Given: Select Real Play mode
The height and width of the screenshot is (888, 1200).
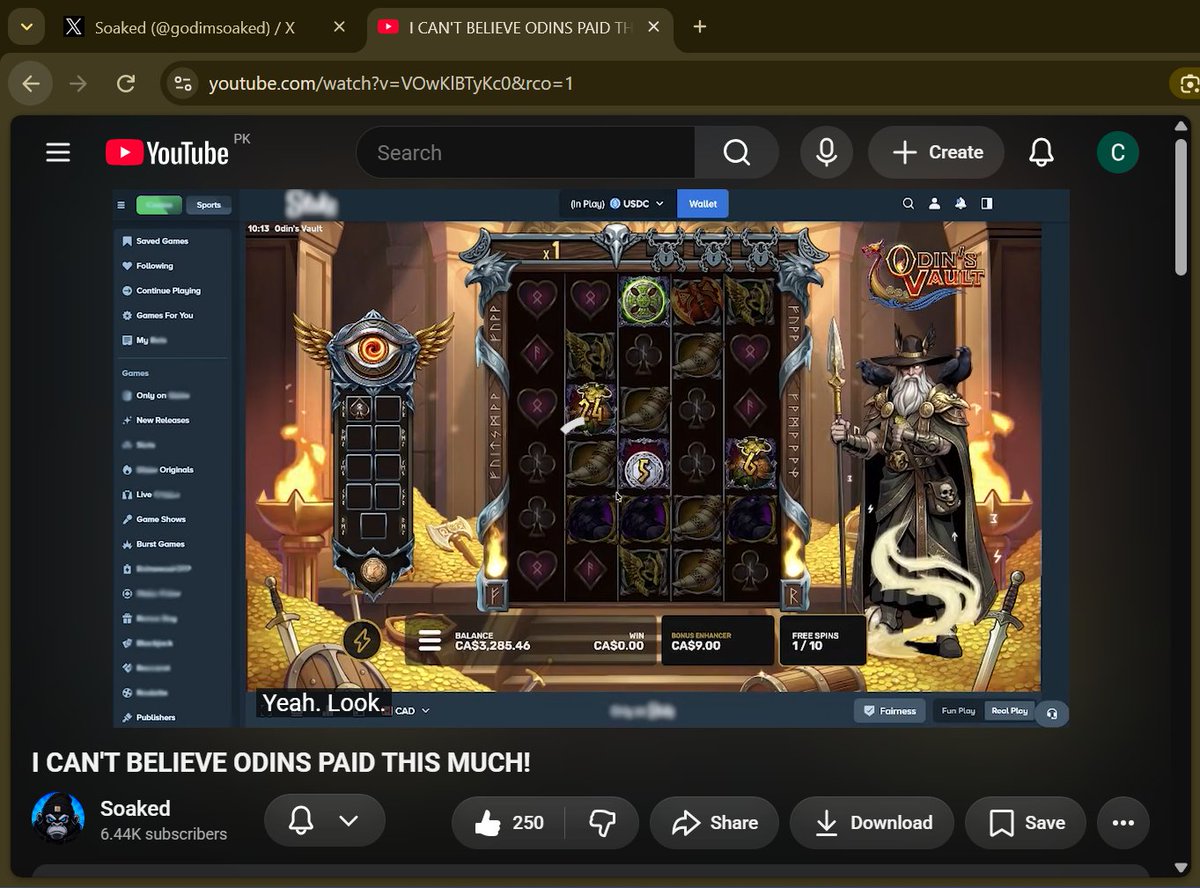Looking at the screenshot, I should tap(1009, 711).
